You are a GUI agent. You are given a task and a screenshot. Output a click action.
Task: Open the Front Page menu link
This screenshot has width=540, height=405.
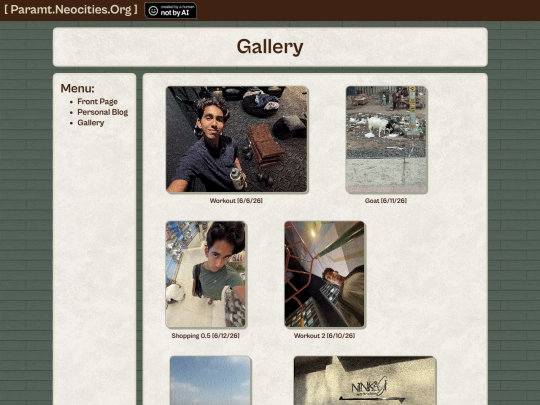click(x=97, y=102)
